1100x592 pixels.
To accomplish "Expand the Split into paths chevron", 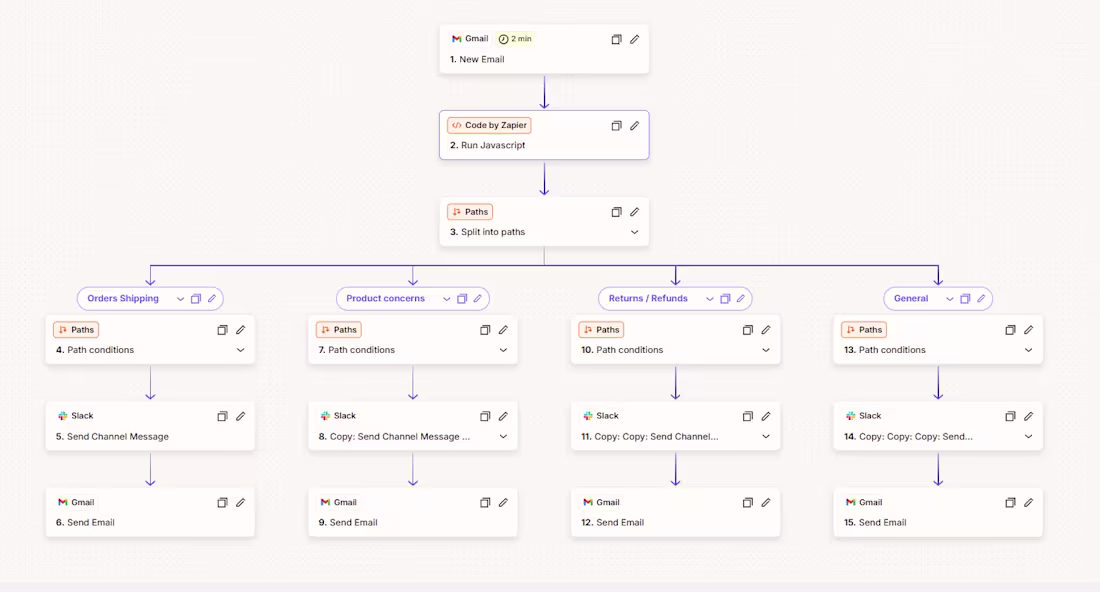I will 634,232.
